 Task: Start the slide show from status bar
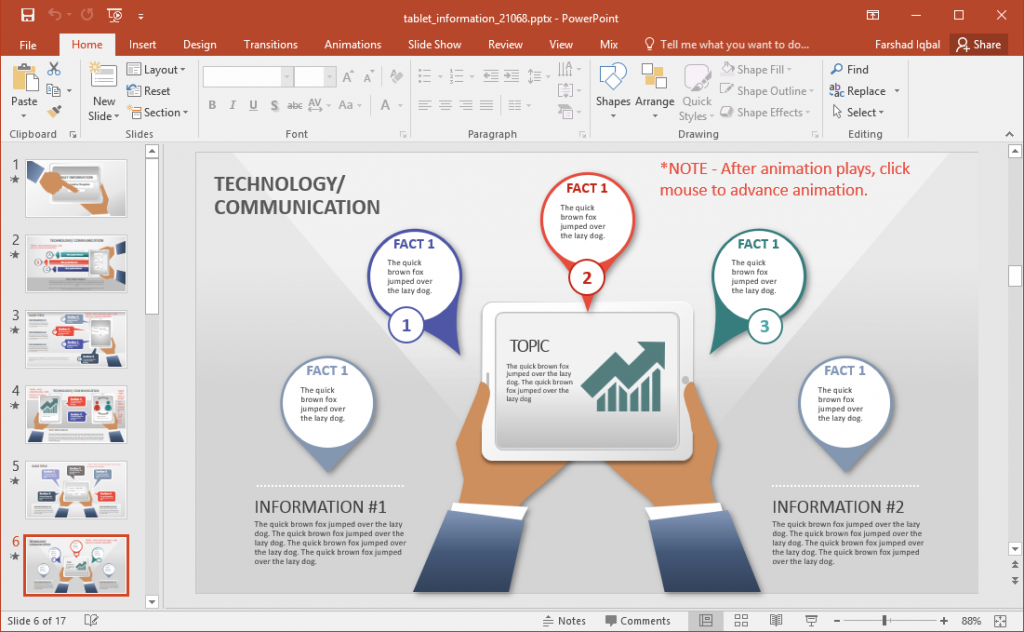pos(811,620)
